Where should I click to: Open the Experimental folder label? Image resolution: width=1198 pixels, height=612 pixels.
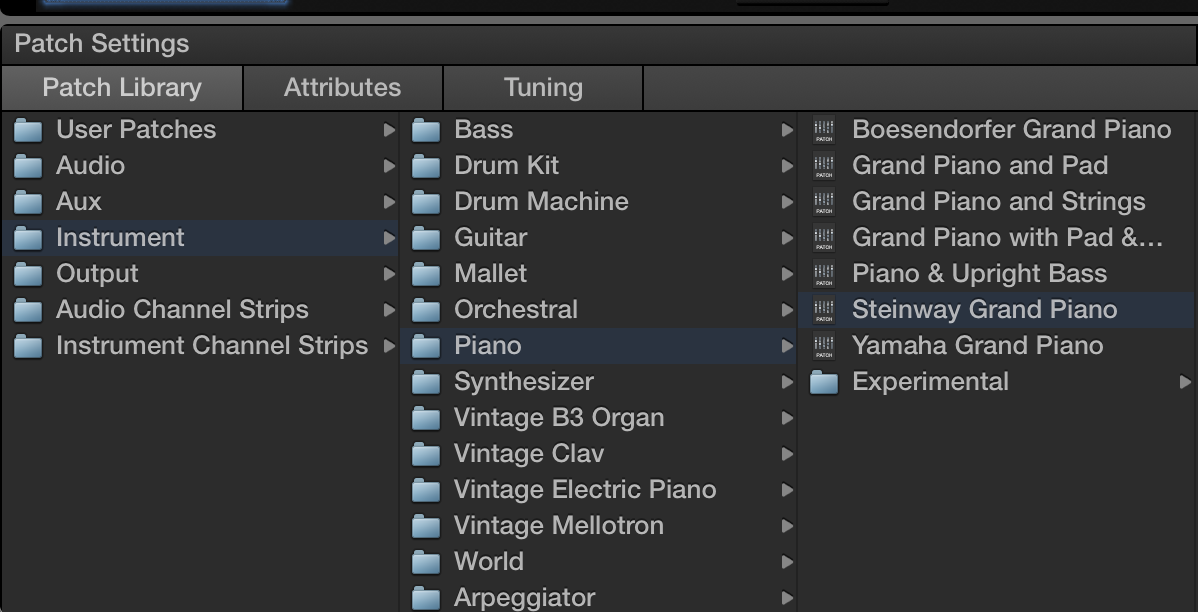[x=931, y=382]
